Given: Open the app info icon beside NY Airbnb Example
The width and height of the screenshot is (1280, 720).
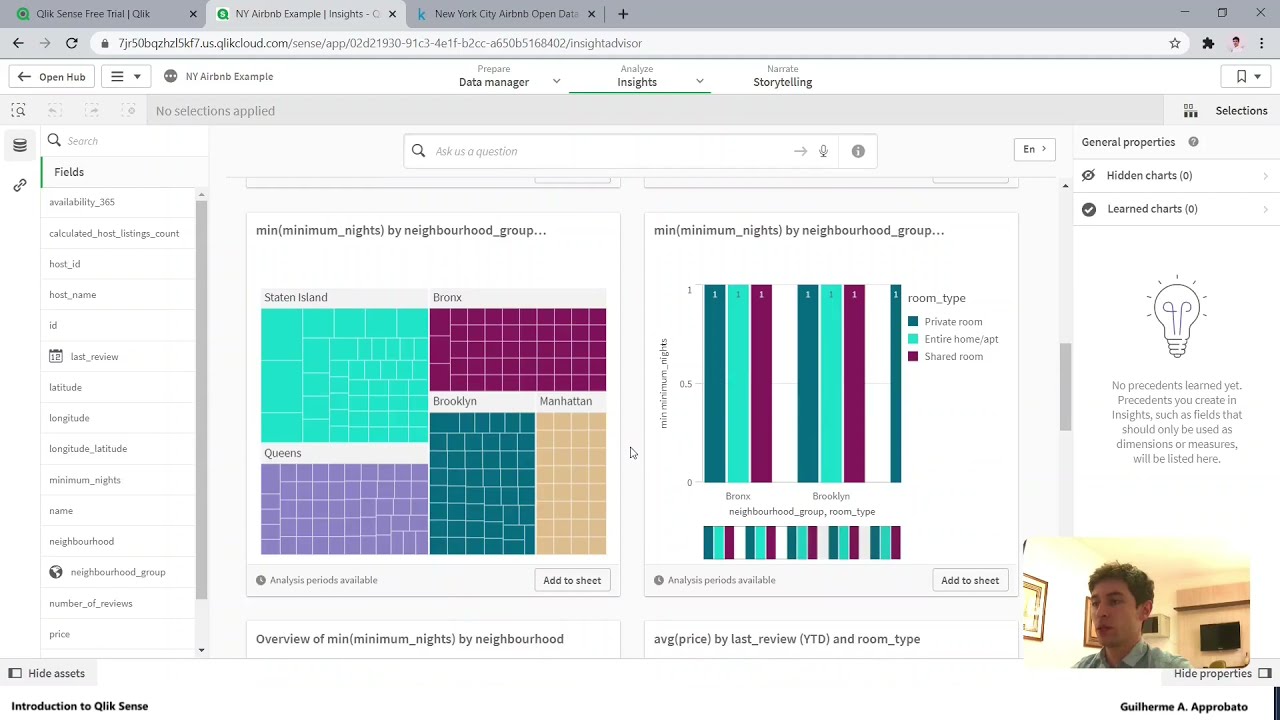Looking at the screenshot, I should coord(170,77).
